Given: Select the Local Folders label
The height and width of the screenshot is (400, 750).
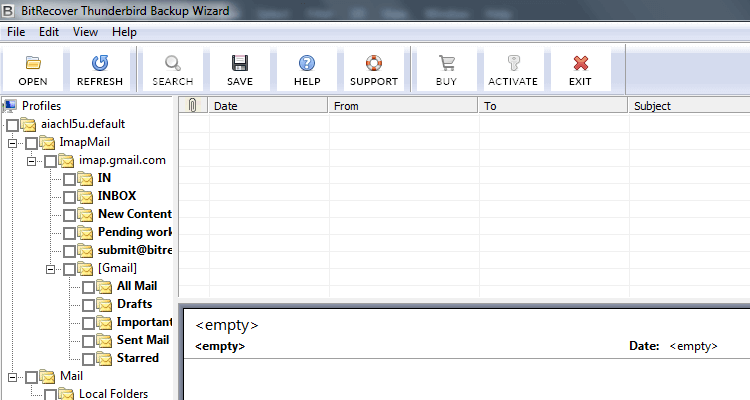Looking at the screenshot, I should coord(113,393).
